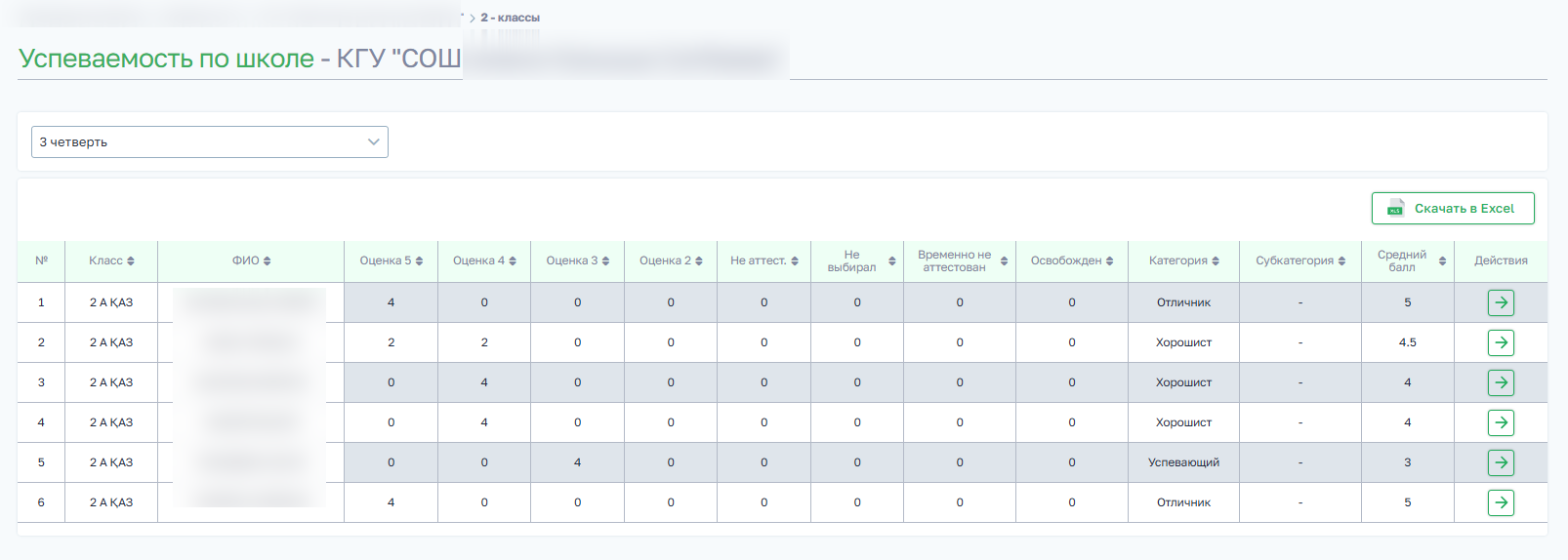Click the sort arrows beside Оценка 3
Viewport: 1568px width, 560px height.
(x=605, y=261)
